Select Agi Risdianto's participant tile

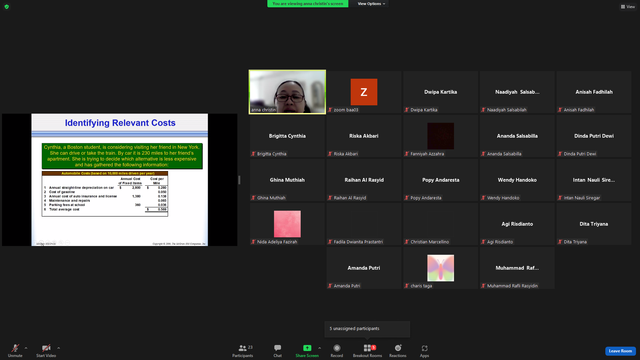517,224
